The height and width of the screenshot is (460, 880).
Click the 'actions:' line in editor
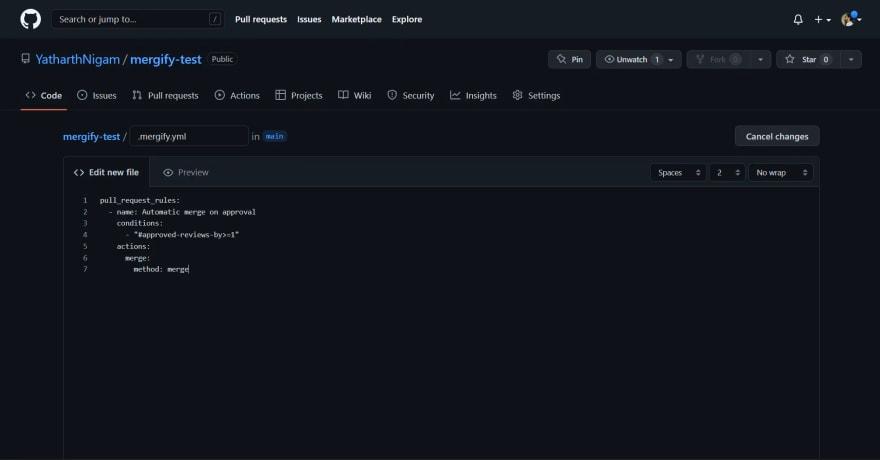pos(134,246)
